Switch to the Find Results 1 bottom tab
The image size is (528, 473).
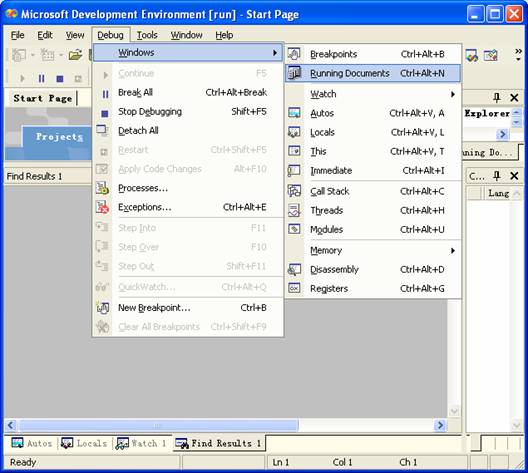click(x=219, y=443)
